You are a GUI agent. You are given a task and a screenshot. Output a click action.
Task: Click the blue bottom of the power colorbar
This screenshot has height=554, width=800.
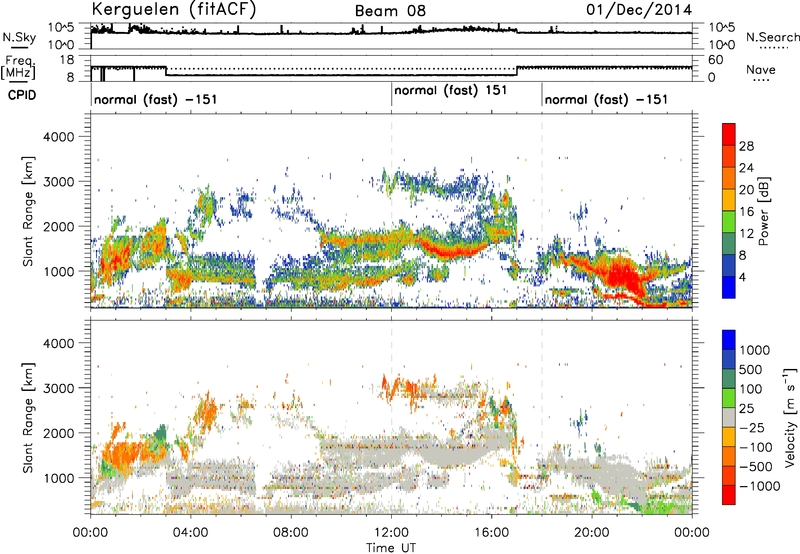(x=729, y=287)
